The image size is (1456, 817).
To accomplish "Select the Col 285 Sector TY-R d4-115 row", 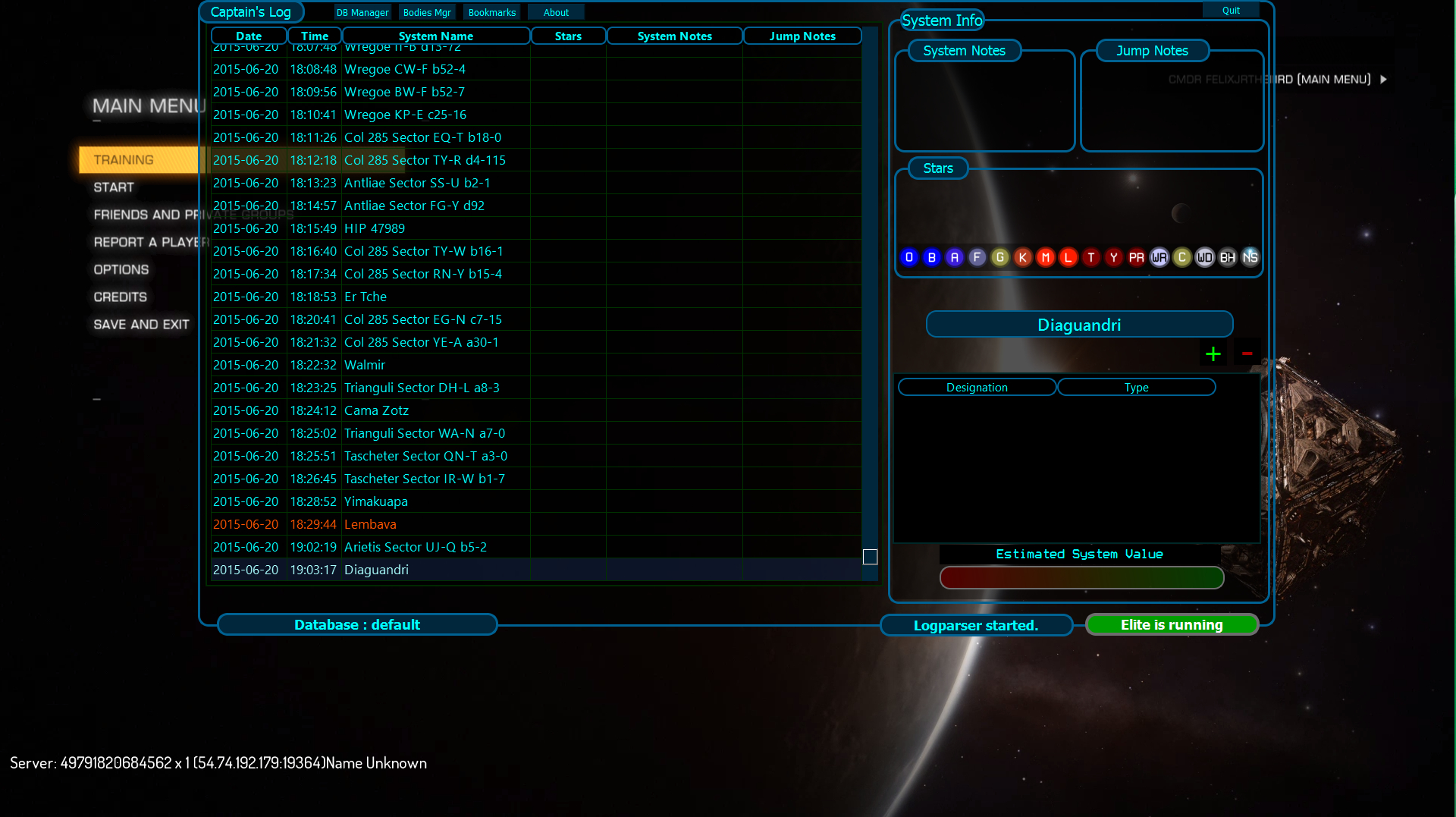I will click(x=536, y=160).
